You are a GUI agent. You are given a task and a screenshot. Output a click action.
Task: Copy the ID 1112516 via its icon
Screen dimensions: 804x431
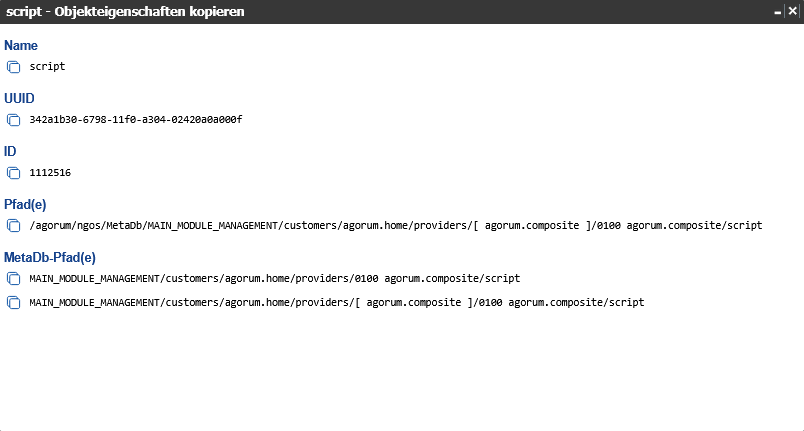point(13,173)
